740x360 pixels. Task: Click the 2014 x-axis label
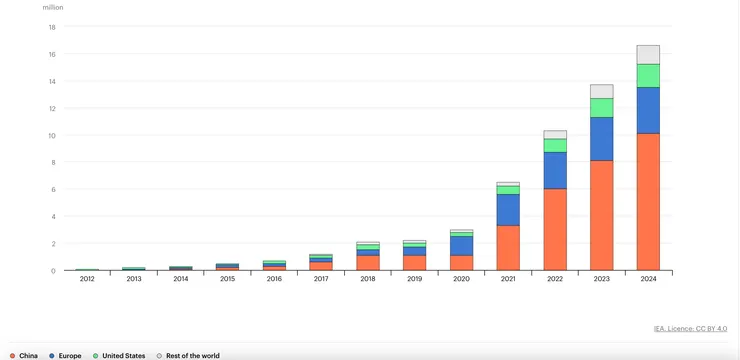181,279
